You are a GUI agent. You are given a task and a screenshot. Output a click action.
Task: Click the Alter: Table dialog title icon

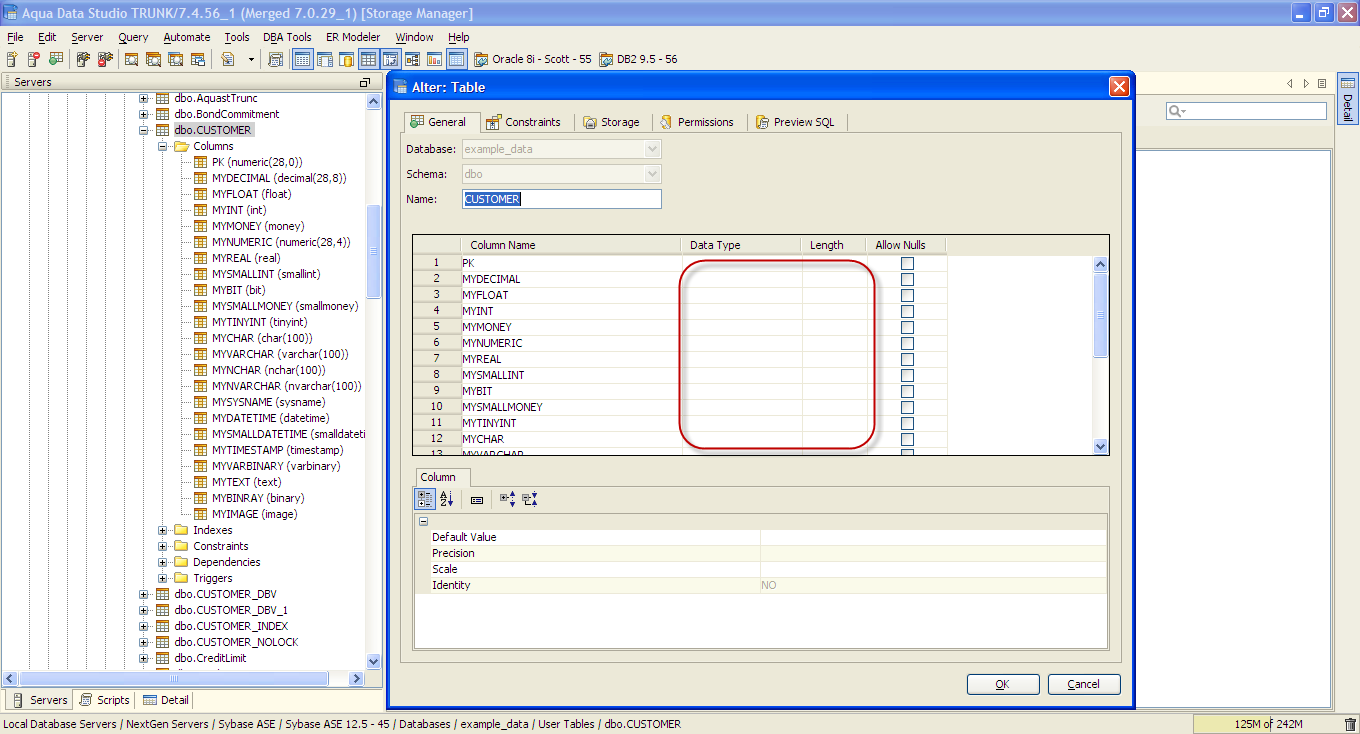tap(401, 87)
